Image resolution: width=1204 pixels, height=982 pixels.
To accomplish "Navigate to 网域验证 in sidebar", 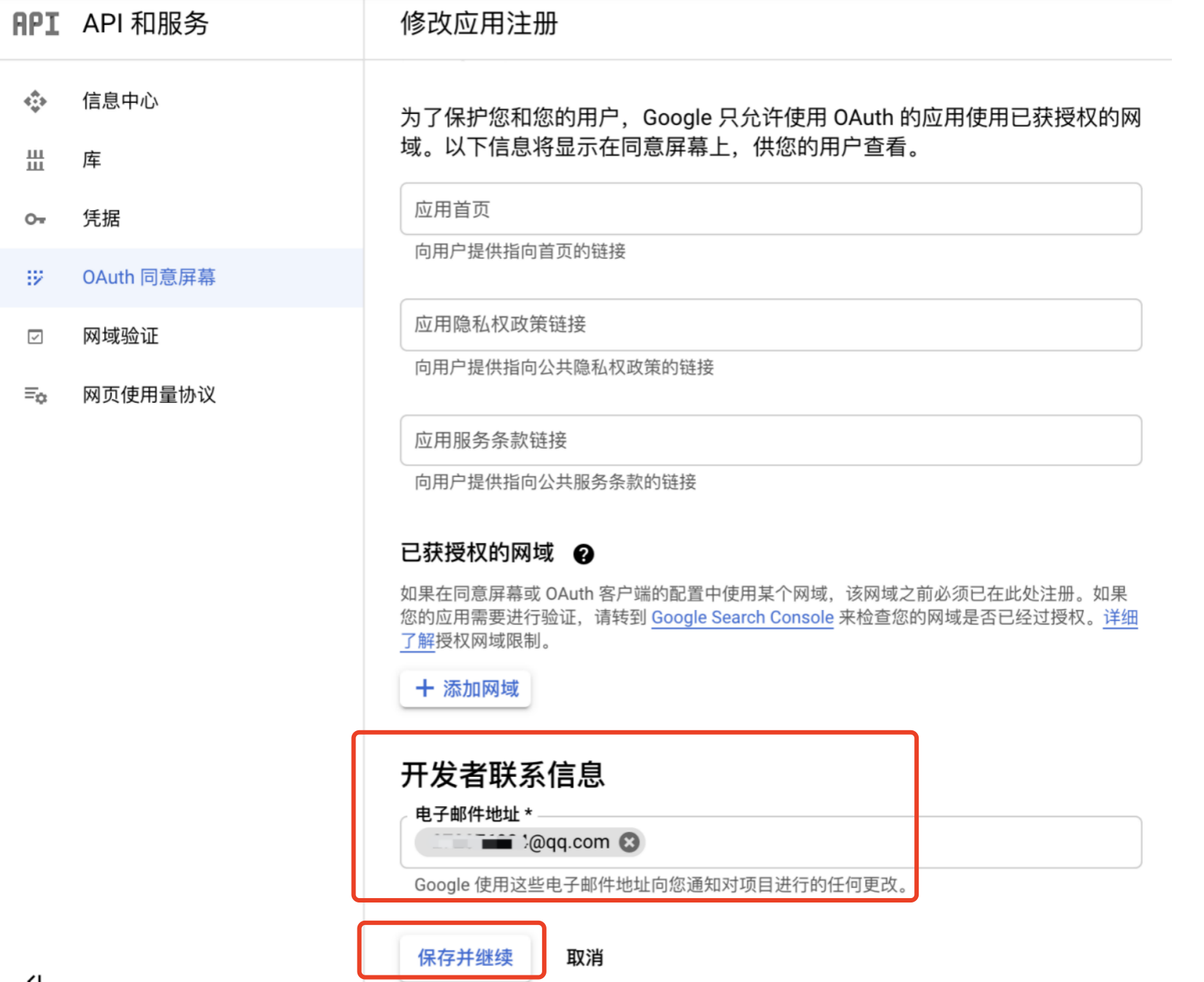I will coord(120,336).
